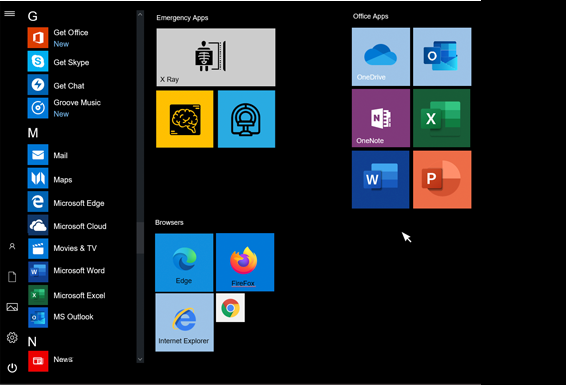Click the Microsoft Excel list icon
The image size is (566, 385).
pos(38,295)
